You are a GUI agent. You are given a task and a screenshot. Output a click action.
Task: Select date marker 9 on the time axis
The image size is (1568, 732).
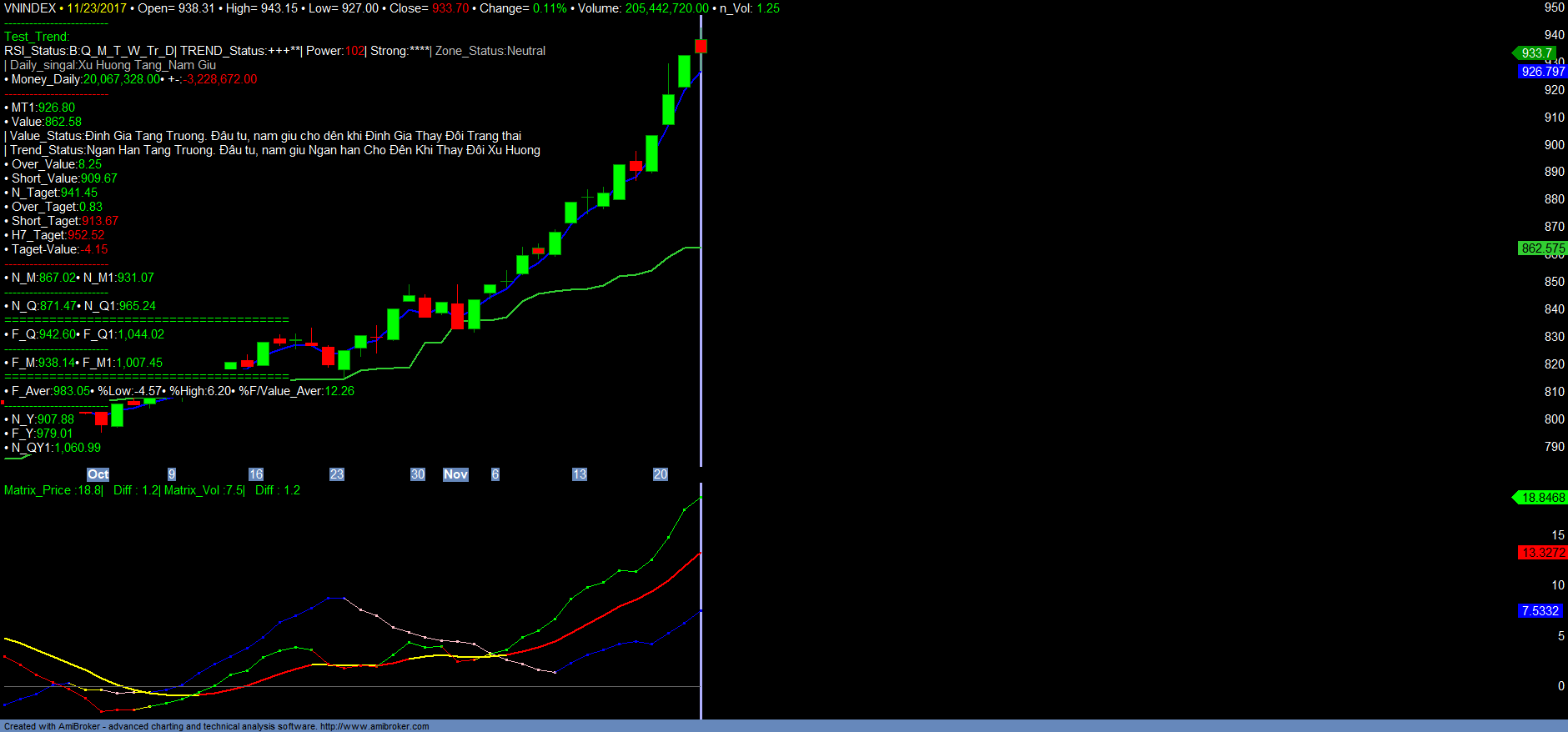click(172, 474)
